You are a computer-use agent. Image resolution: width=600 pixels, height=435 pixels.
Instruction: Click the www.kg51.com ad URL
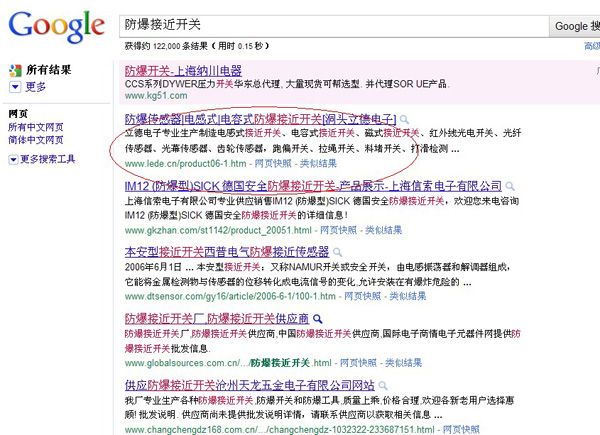coord(156,96)
